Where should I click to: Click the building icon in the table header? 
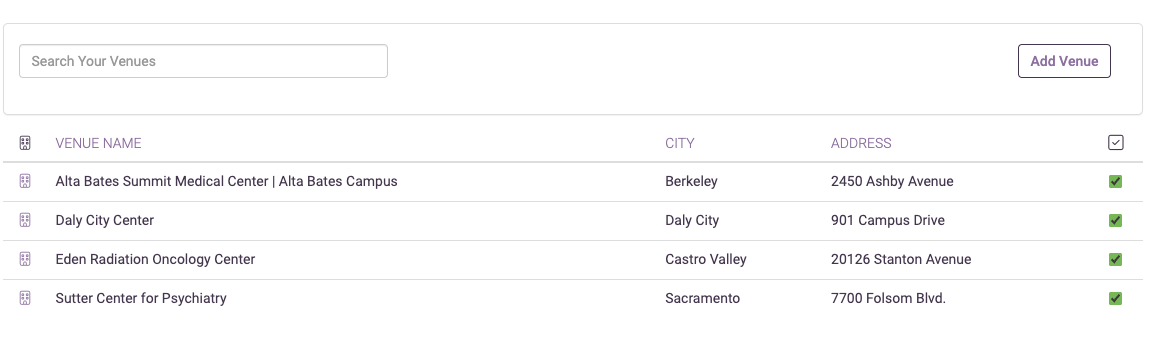pyautogui.click(x=25, y=143)
